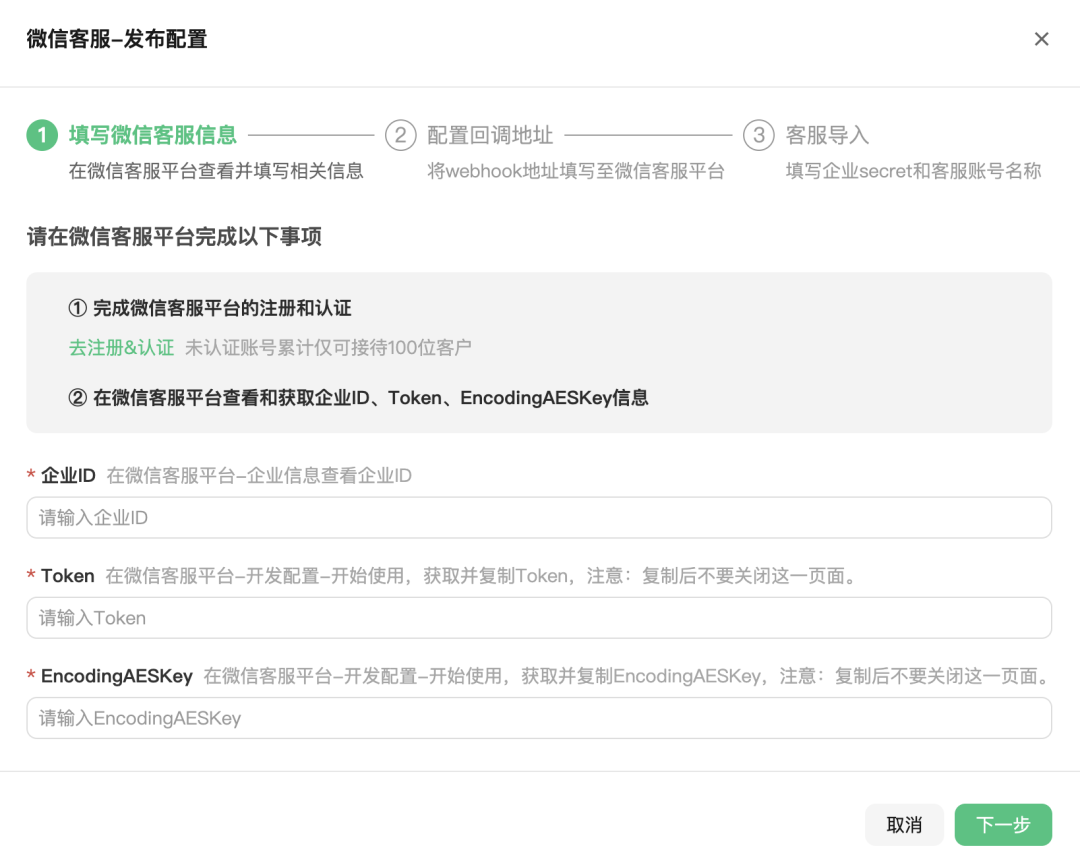The height and width of the screenshot is (865, 1080).
Task: Click the Token field label
Action: (x=67, y=576)
